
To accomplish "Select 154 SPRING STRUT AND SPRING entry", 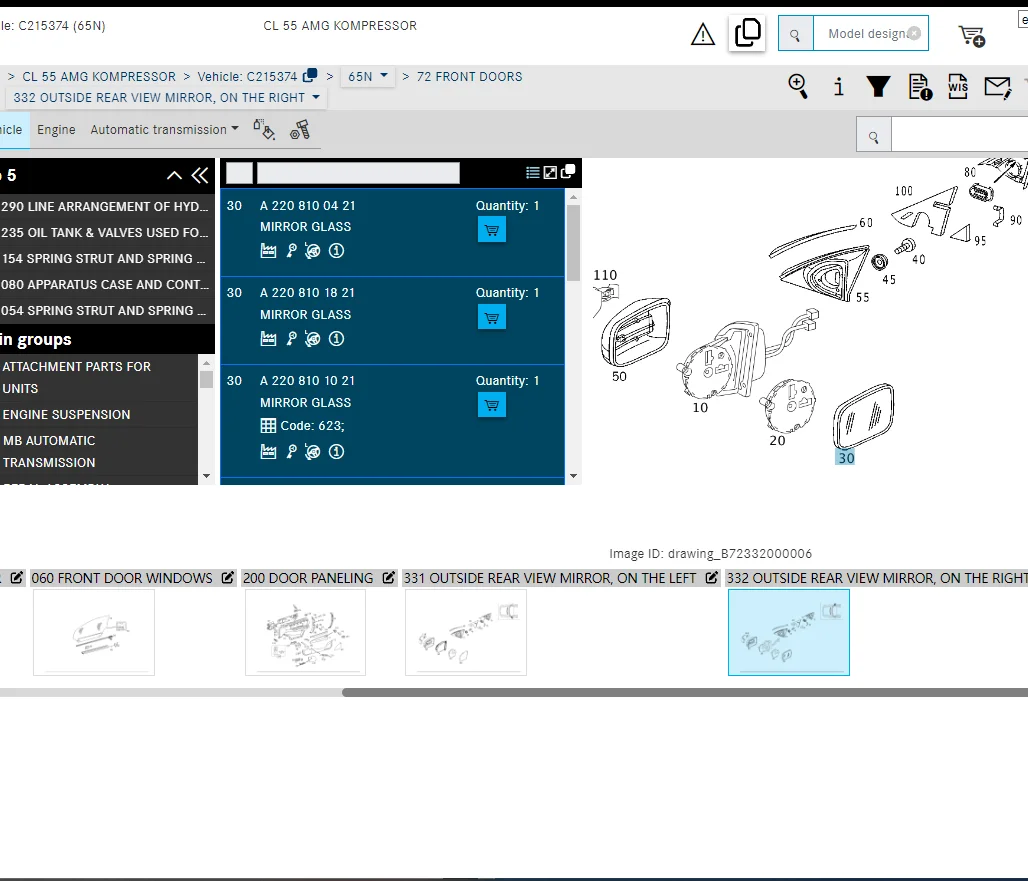I will click(x=105, y=259).
